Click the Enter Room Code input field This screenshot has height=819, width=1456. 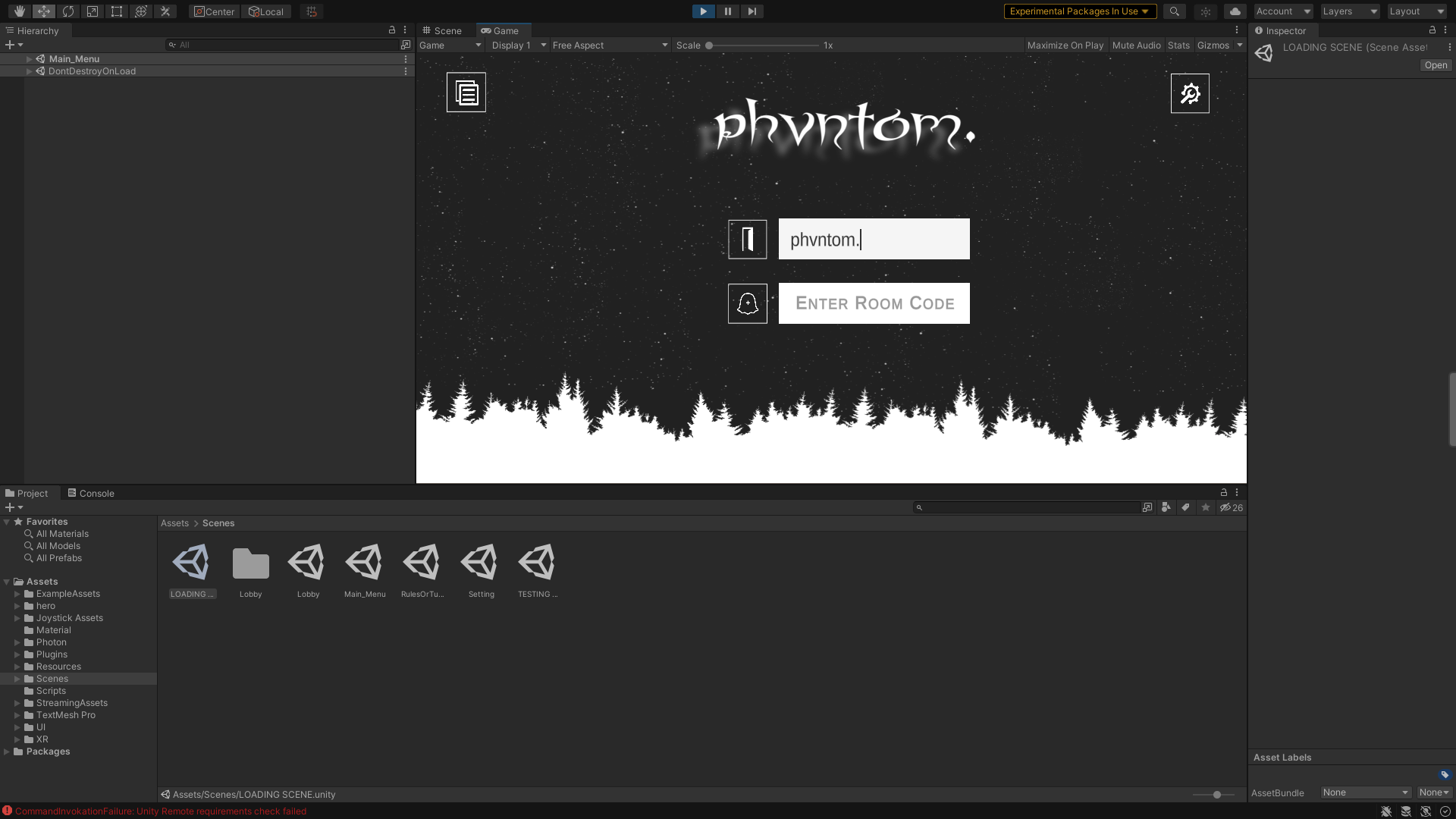coord(874,303)
